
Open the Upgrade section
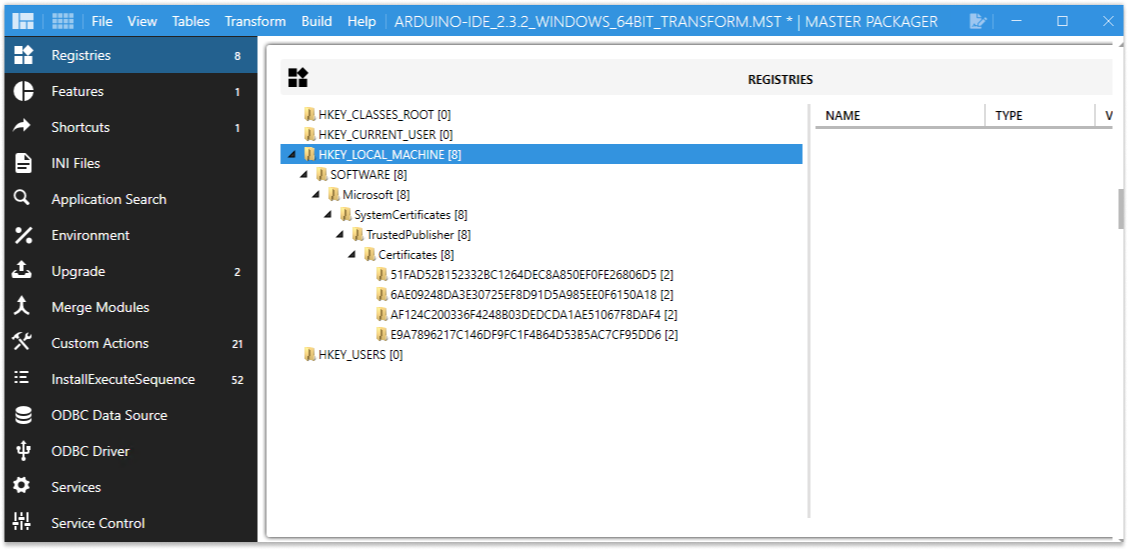tap(130, 271)
